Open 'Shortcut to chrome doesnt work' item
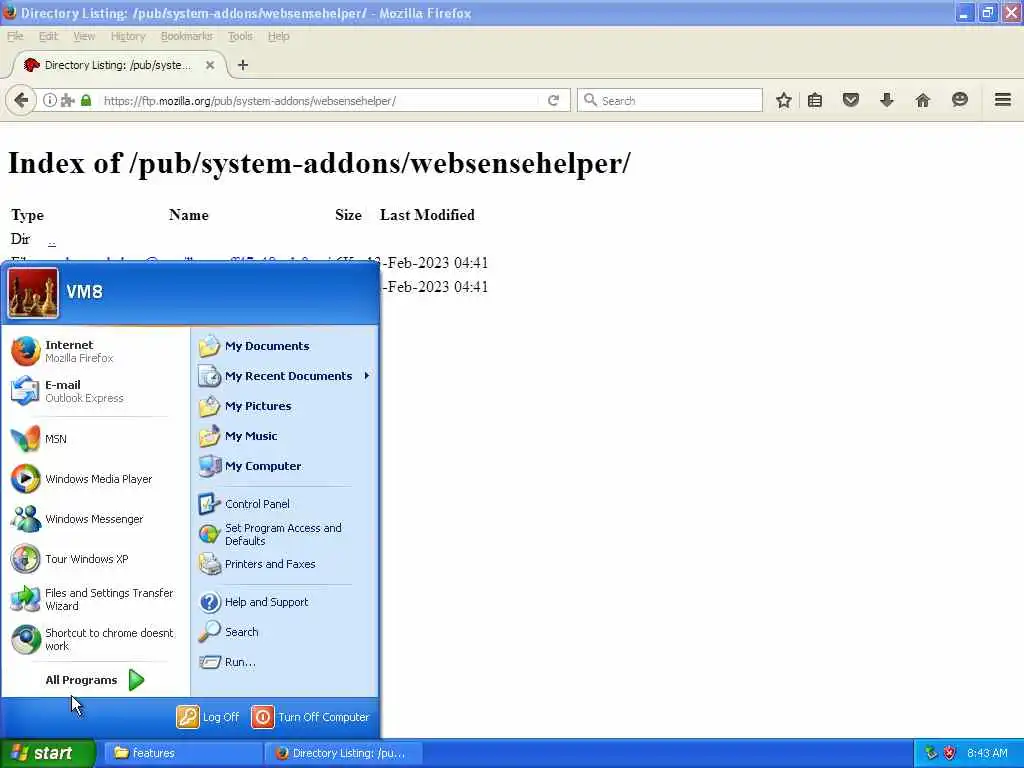Screen dimensions: 1024x768 pos(95,639)
